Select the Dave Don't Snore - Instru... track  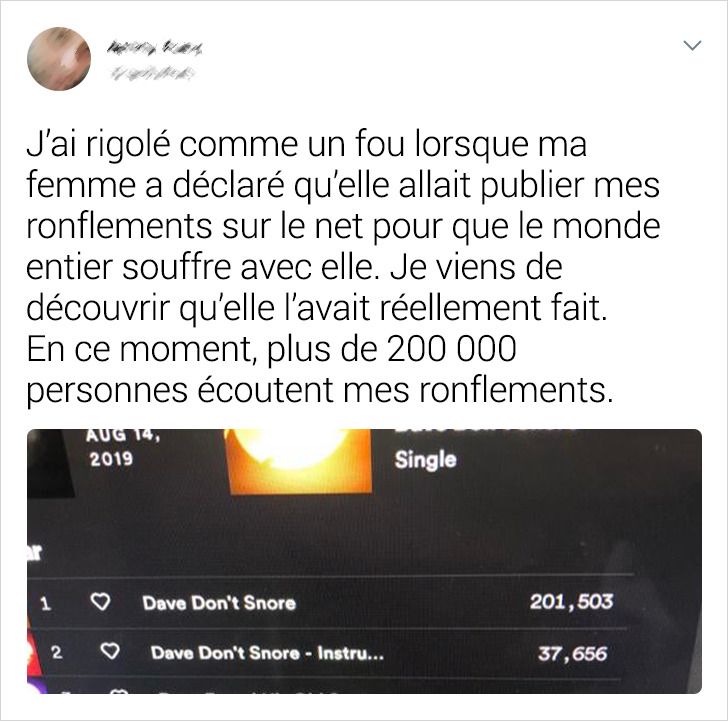pos(267,653)
